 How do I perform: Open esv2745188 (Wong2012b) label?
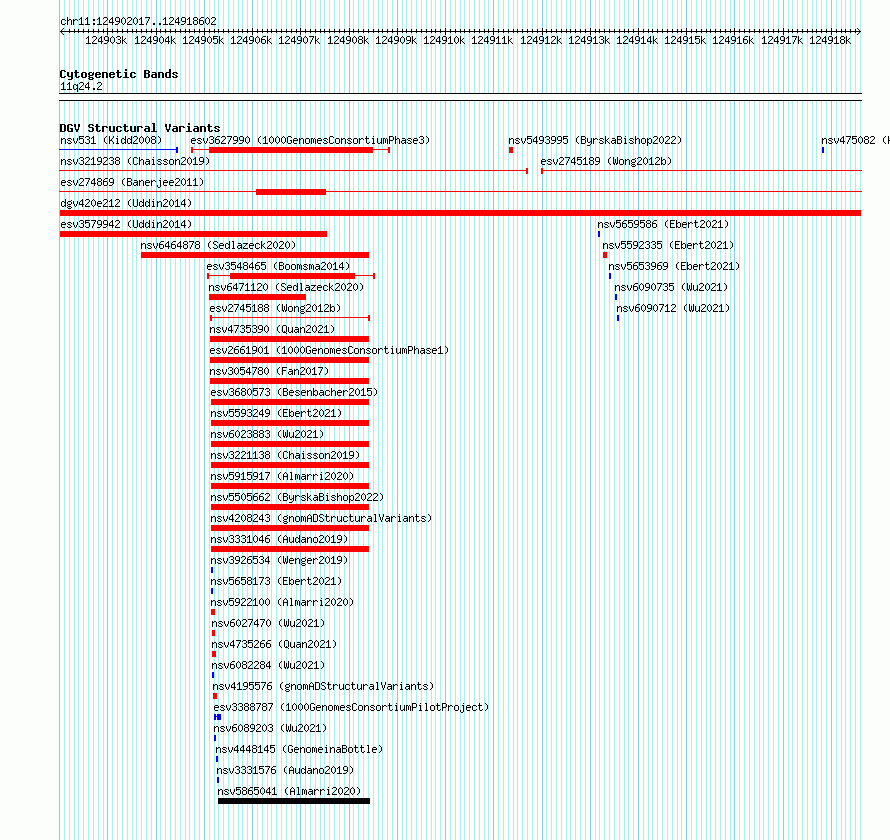click(x=275, y=308)
